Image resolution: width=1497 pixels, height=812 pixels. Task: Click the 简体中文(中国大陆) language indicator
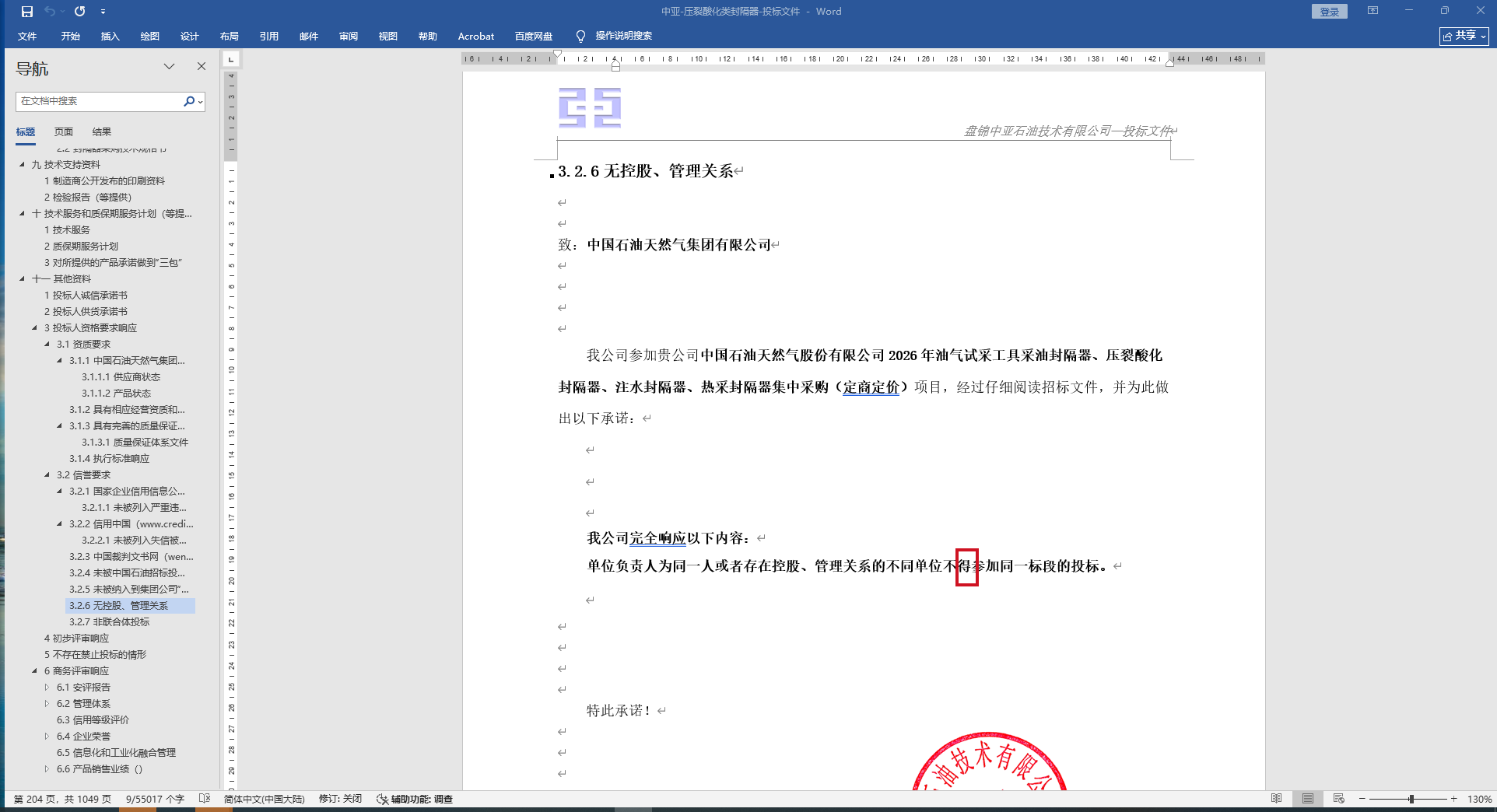point(264,799)
